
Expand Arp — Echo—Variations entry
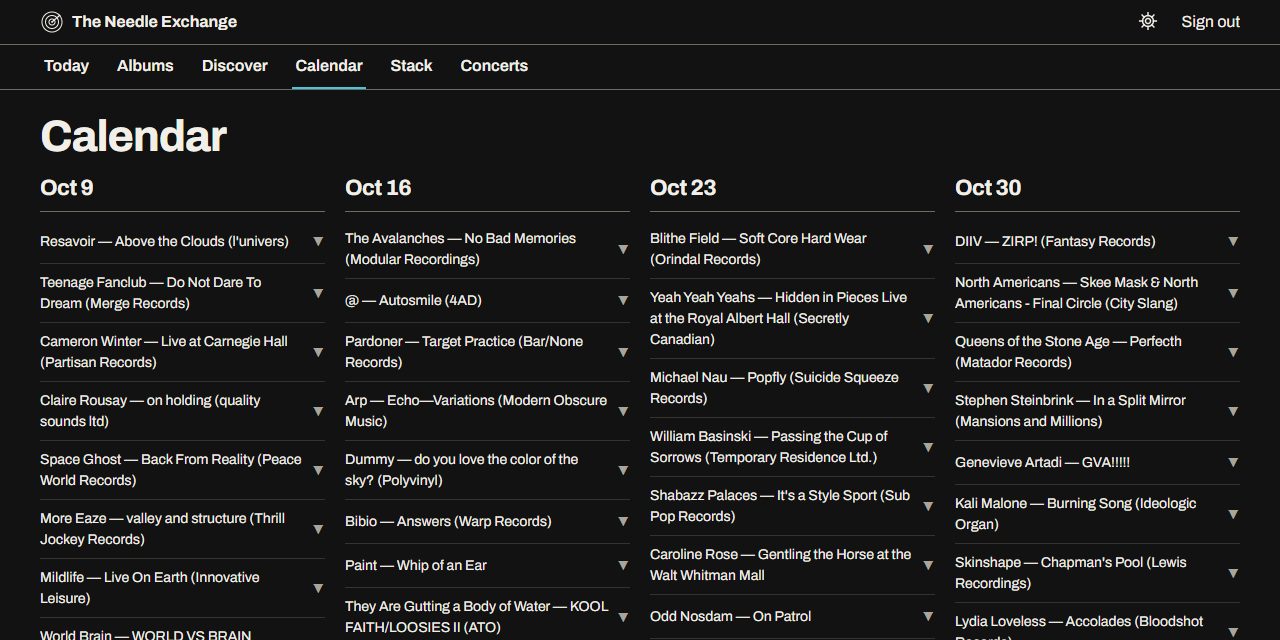click(487, 411)
